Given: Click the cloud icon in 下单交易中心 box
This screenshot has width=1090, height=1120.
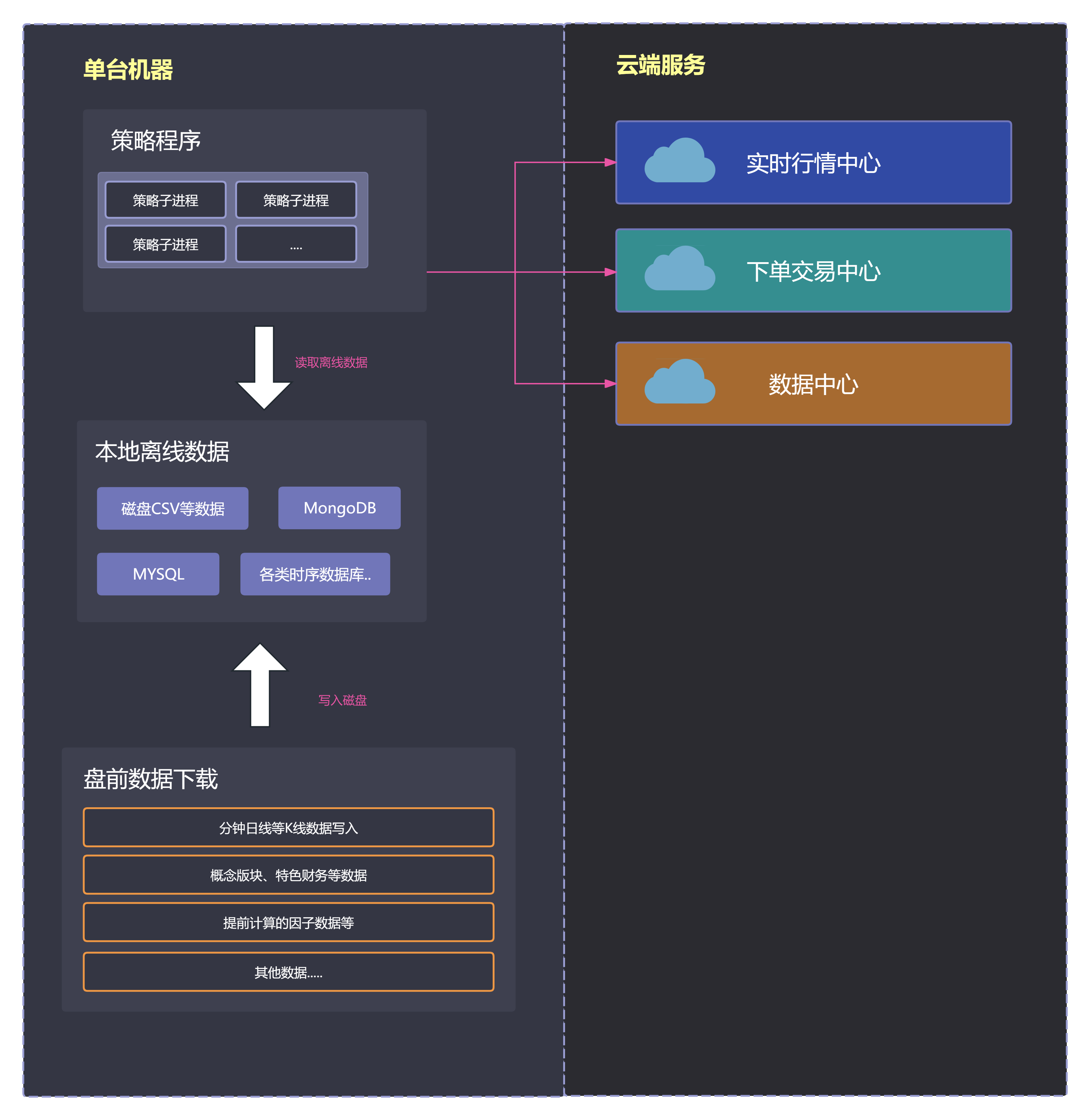Looking at the screenshot, I should pyautogui.click(x=680, y=270).
